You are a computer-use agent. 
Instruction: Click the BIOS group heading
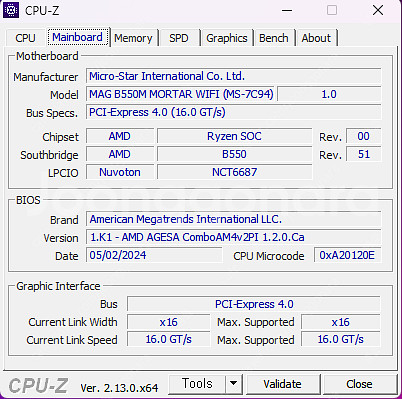pos(28,200)
